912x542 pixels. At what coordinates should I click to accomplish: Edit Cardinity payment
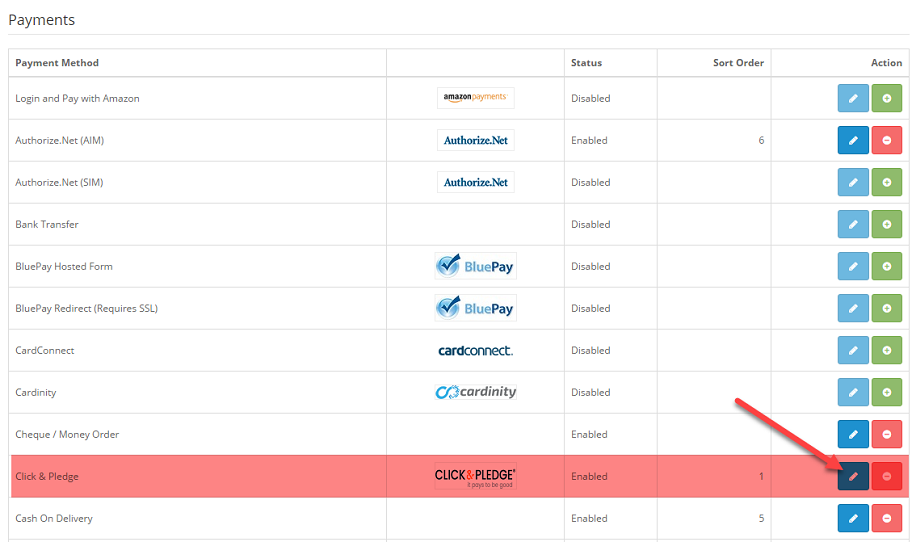tap(853, 392)
